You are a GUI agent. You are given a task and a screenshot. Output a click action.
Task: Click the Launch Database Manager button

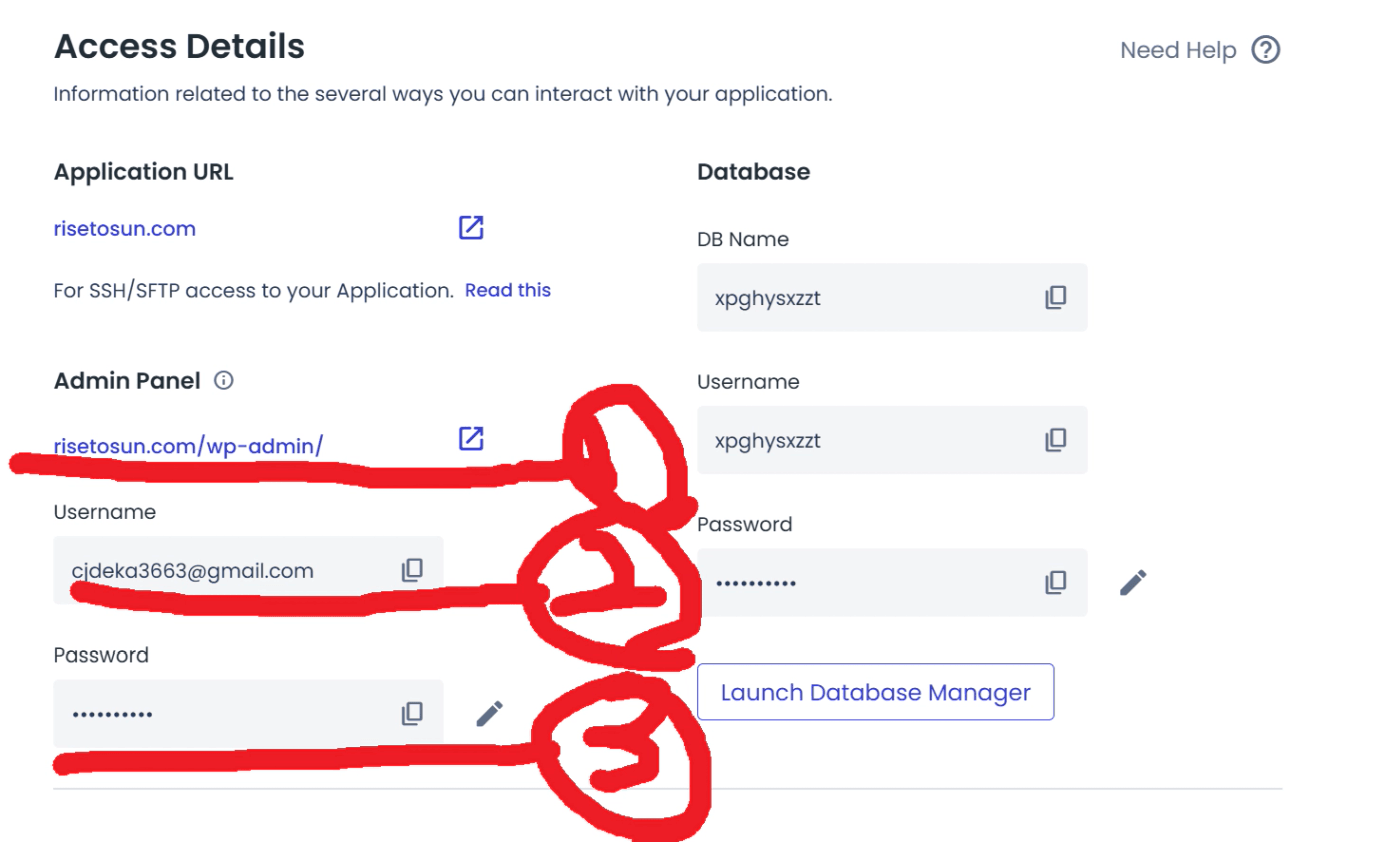click(x=875, y=692)
